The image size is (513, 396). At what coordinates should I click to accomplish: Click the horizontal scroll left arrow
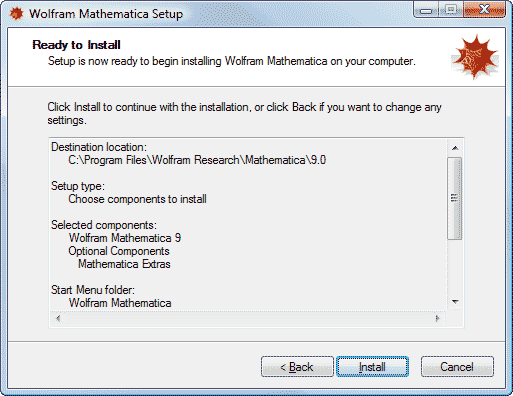point(58,318)
